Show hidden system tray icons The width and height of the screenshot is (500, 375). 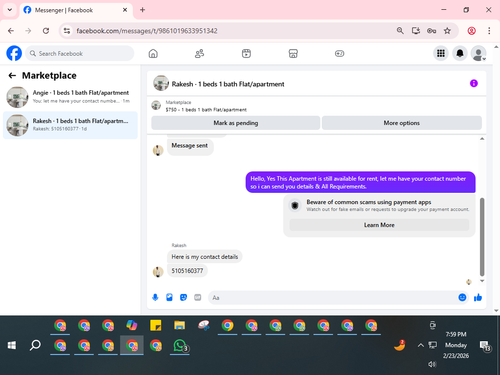[x=421, y=345]
